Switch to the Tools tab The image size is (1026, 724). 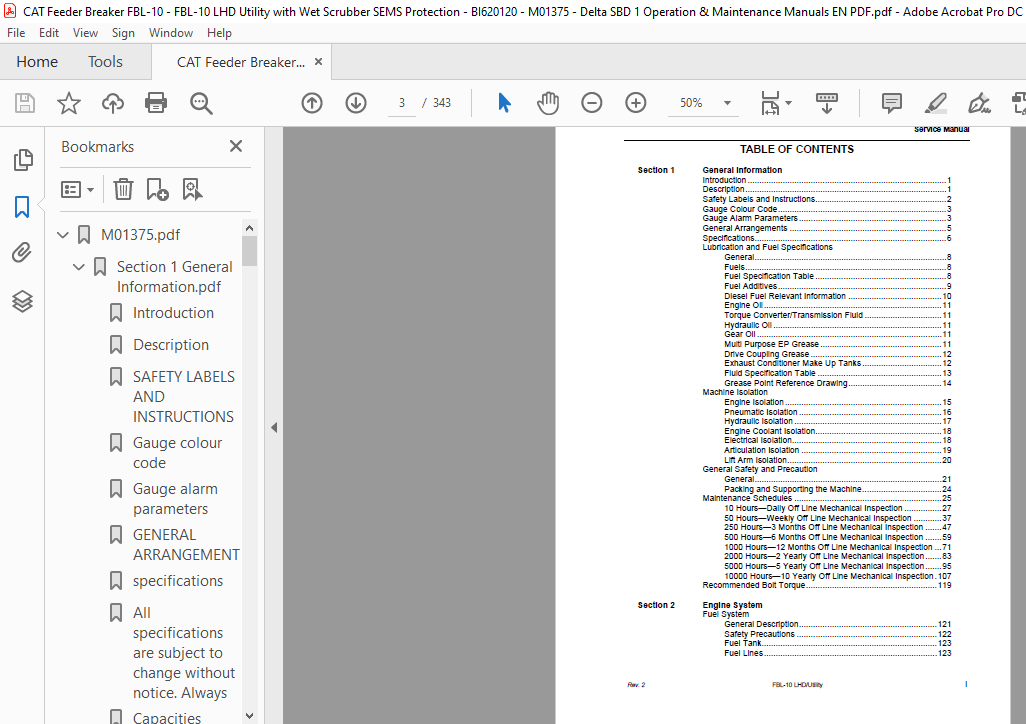pos(105,62)
